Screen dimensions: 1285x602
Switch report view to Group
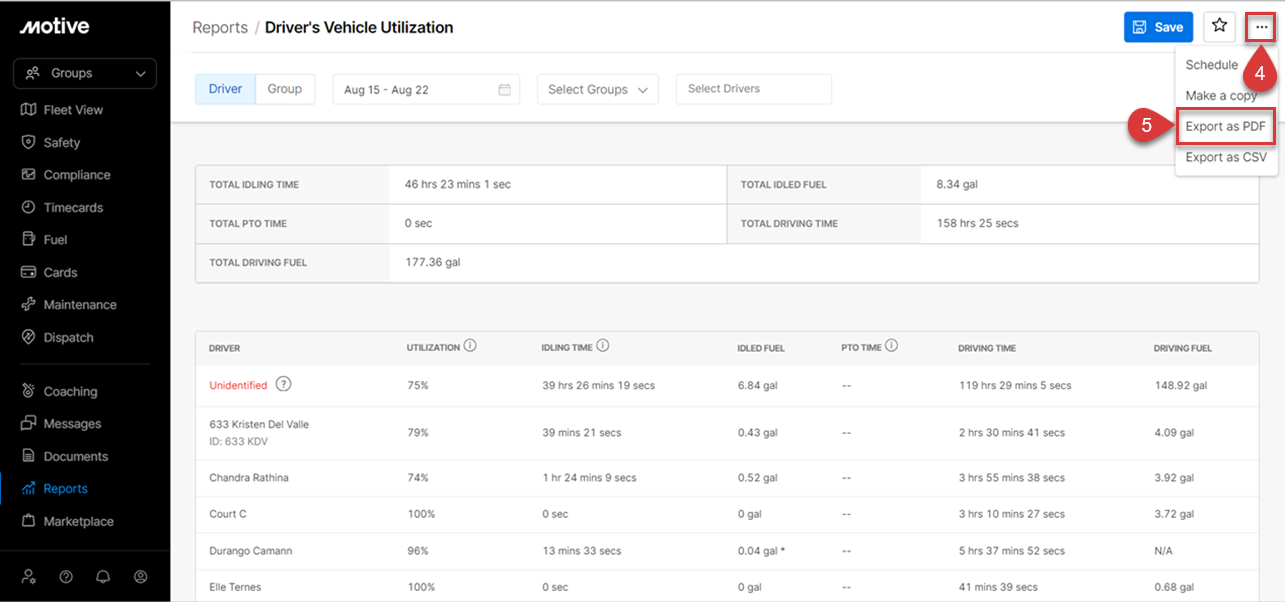pyautogui.click(x=285, y=89)
